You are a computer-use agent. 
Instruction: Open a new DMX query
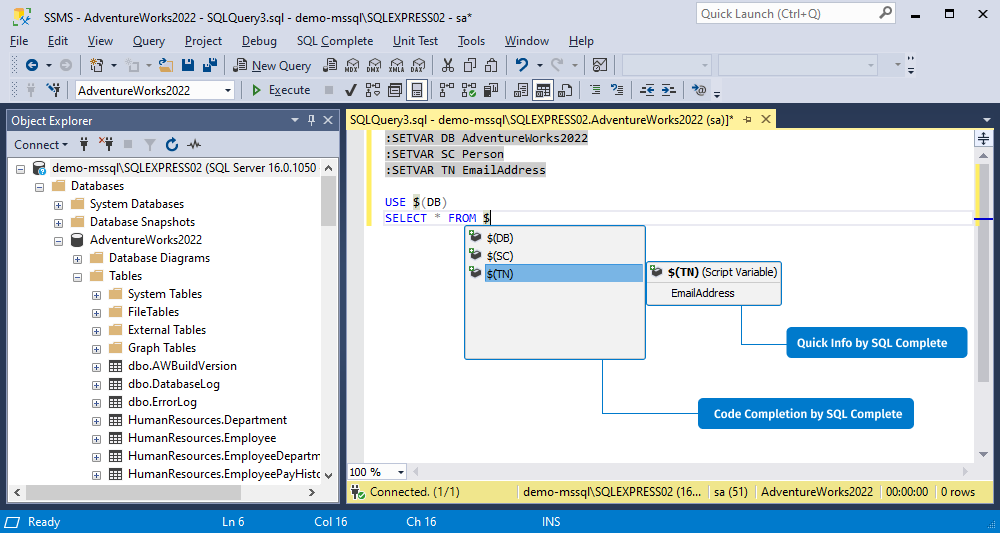click(374, 65)
